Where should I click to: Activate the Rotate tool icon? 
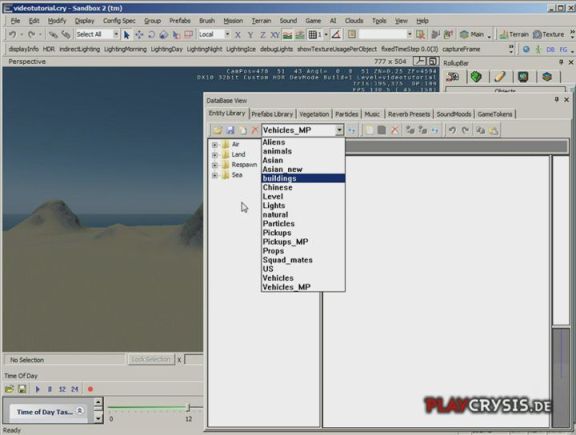coord(151,35)
